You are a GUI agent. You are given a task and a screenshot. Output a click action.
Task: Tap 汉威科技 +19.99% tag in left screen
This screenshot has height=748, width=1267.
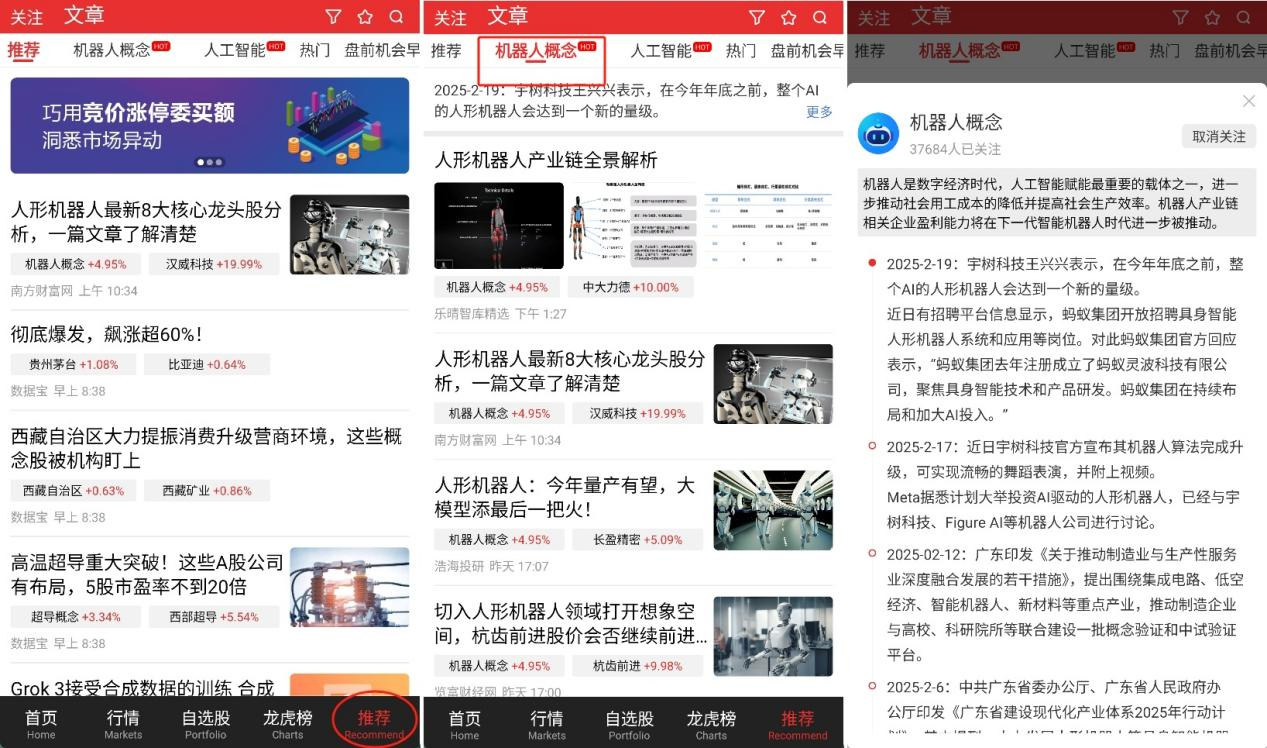(x=214, y=264)
